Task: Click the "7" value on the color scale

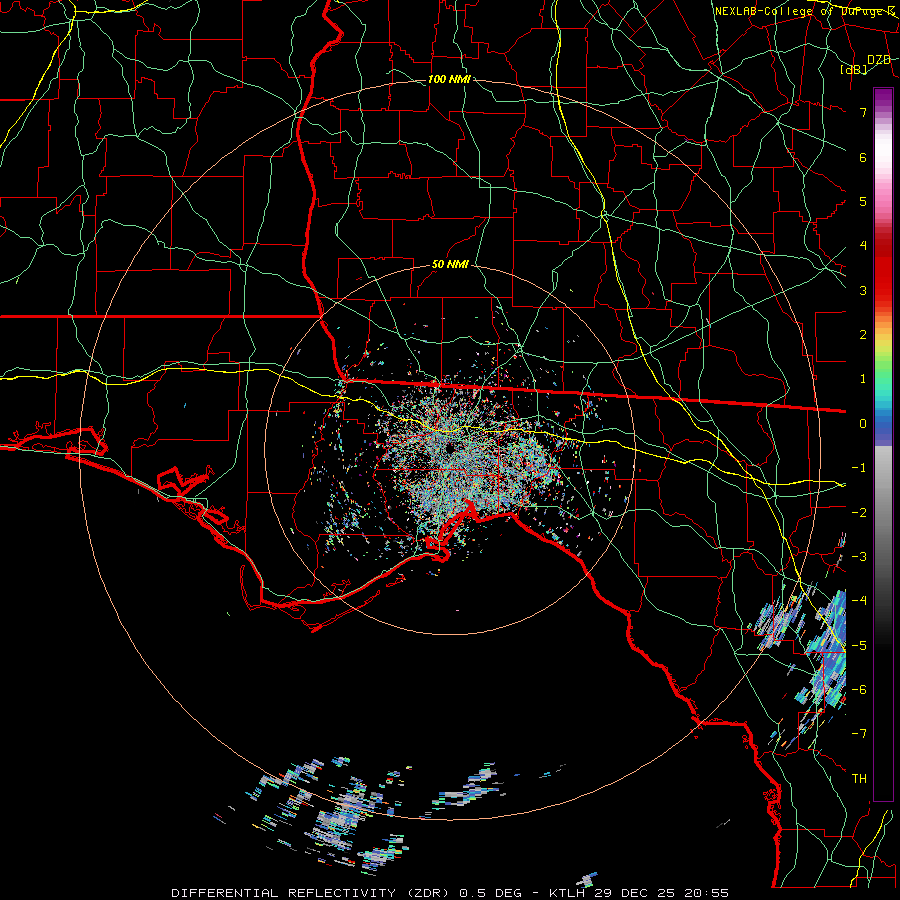Action: click(863, 112)
